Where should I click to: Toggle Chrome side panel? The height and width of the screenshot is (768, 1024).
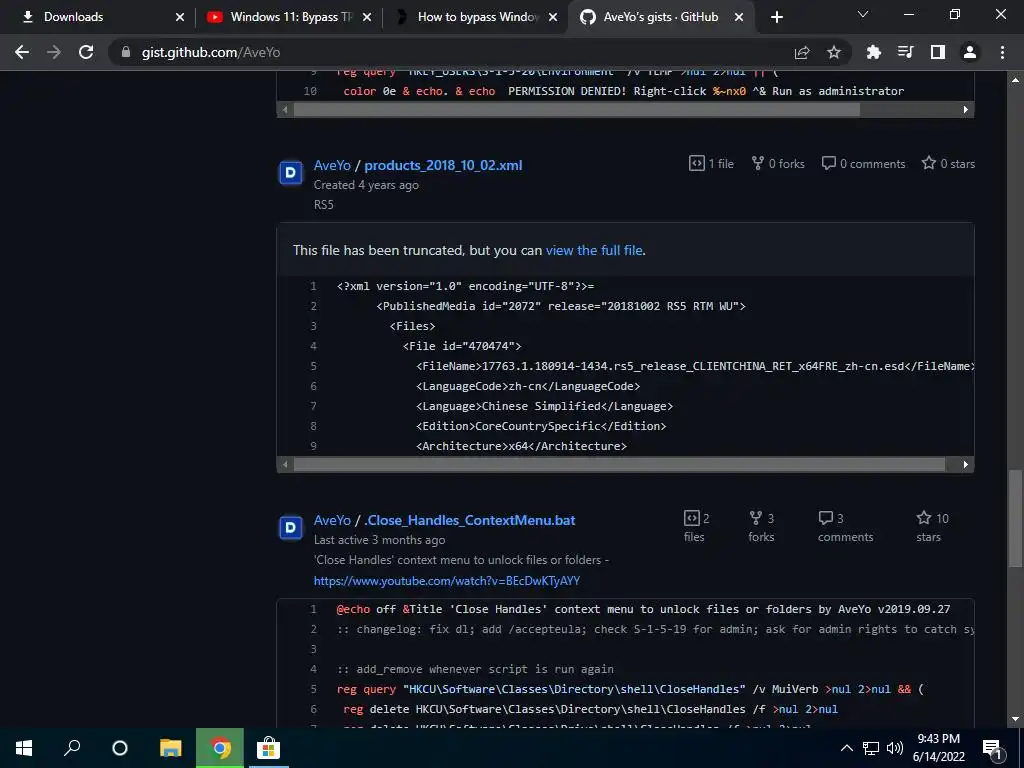click(938, 52)
